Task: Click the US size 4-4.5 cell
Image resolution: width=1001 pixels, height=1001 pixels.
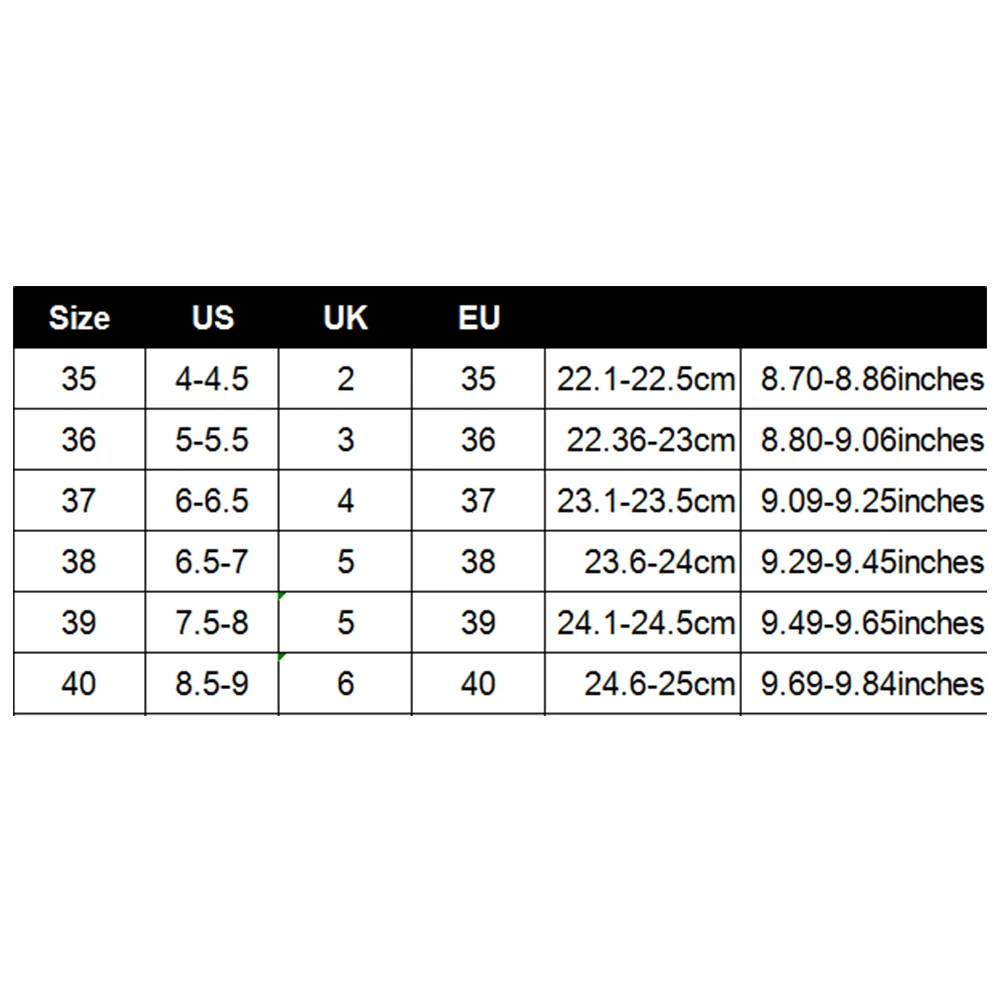Action: 212,379
